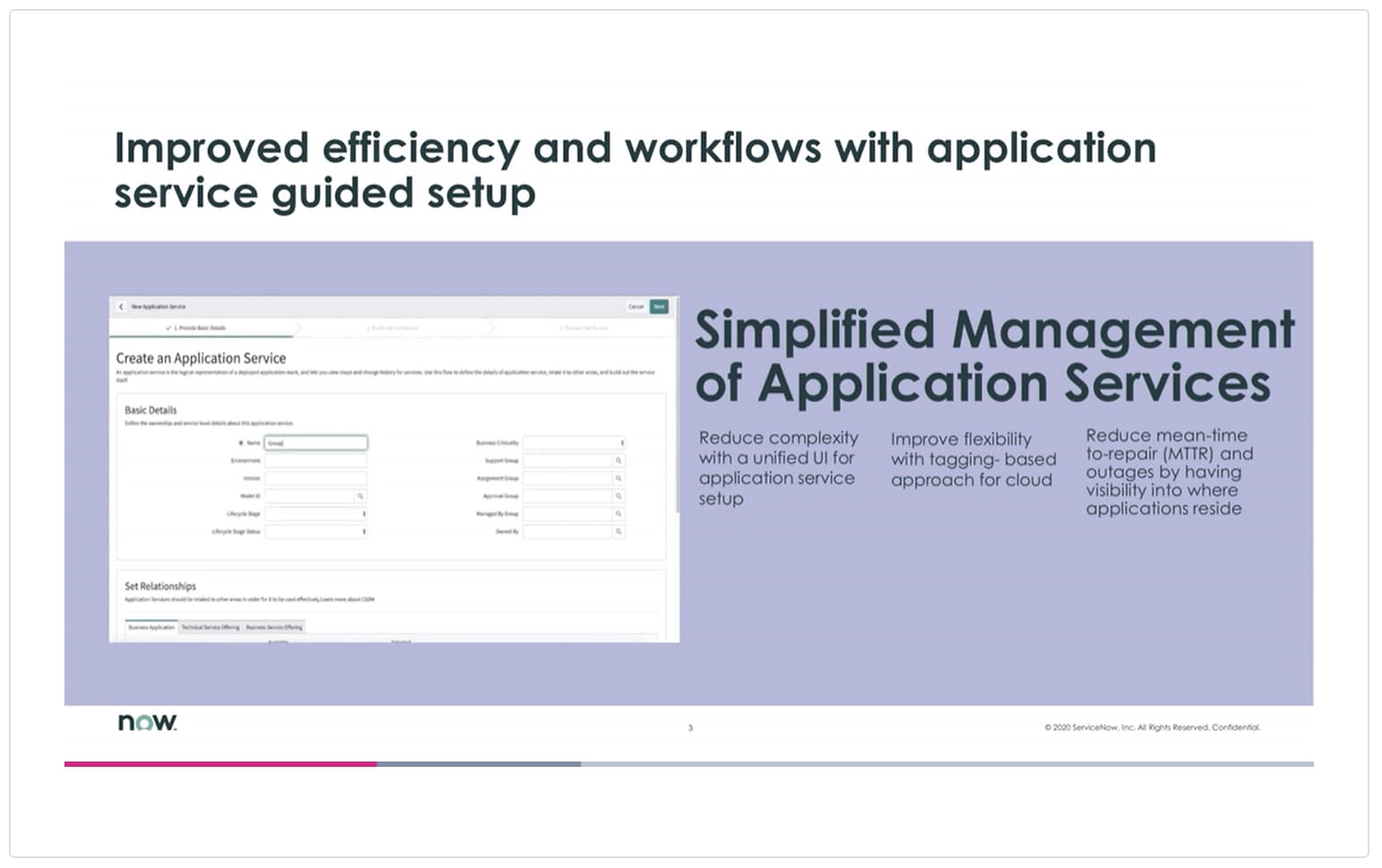
Task: Switch to the Business Service Offering tab
Action: (x=275, y=627)
